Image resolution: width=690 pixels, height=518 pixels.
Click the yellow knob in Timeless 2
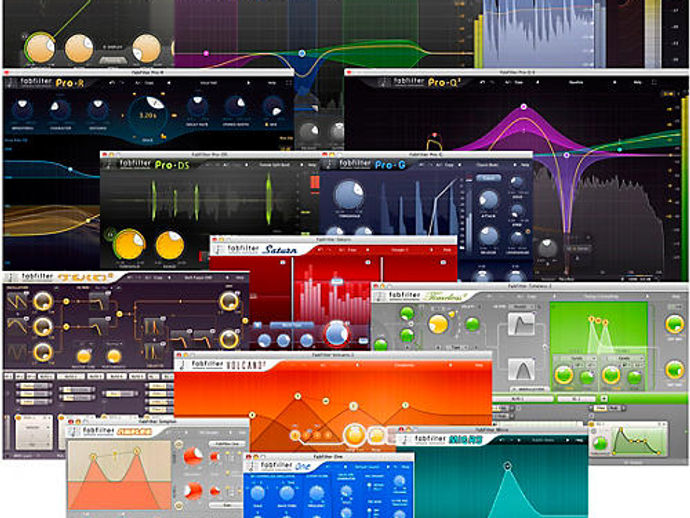pos(438,324)
